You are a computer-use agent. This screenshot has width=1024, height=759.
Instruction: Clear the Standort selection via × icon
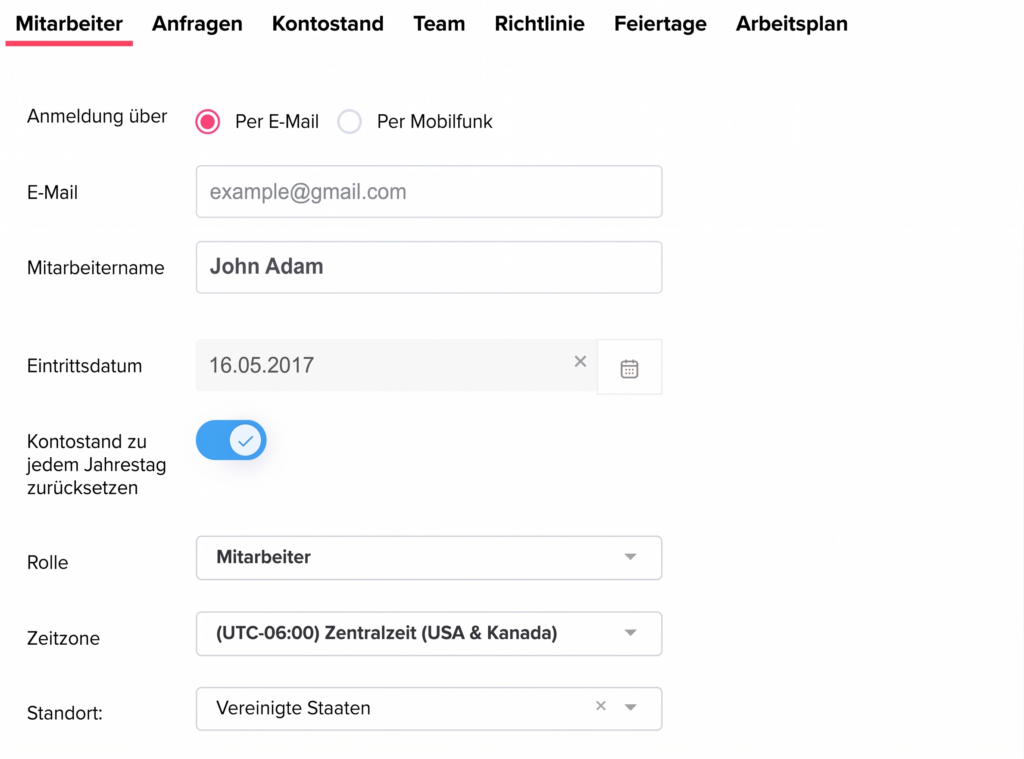[600, 705]
